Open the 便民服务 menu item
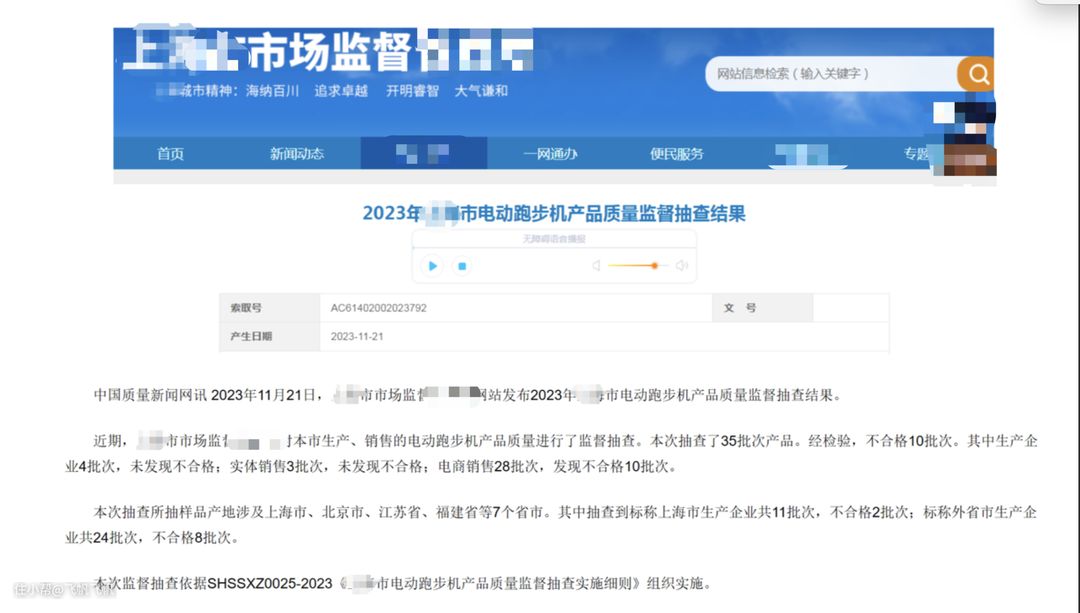1080x613 pixels. coord(677,154)
